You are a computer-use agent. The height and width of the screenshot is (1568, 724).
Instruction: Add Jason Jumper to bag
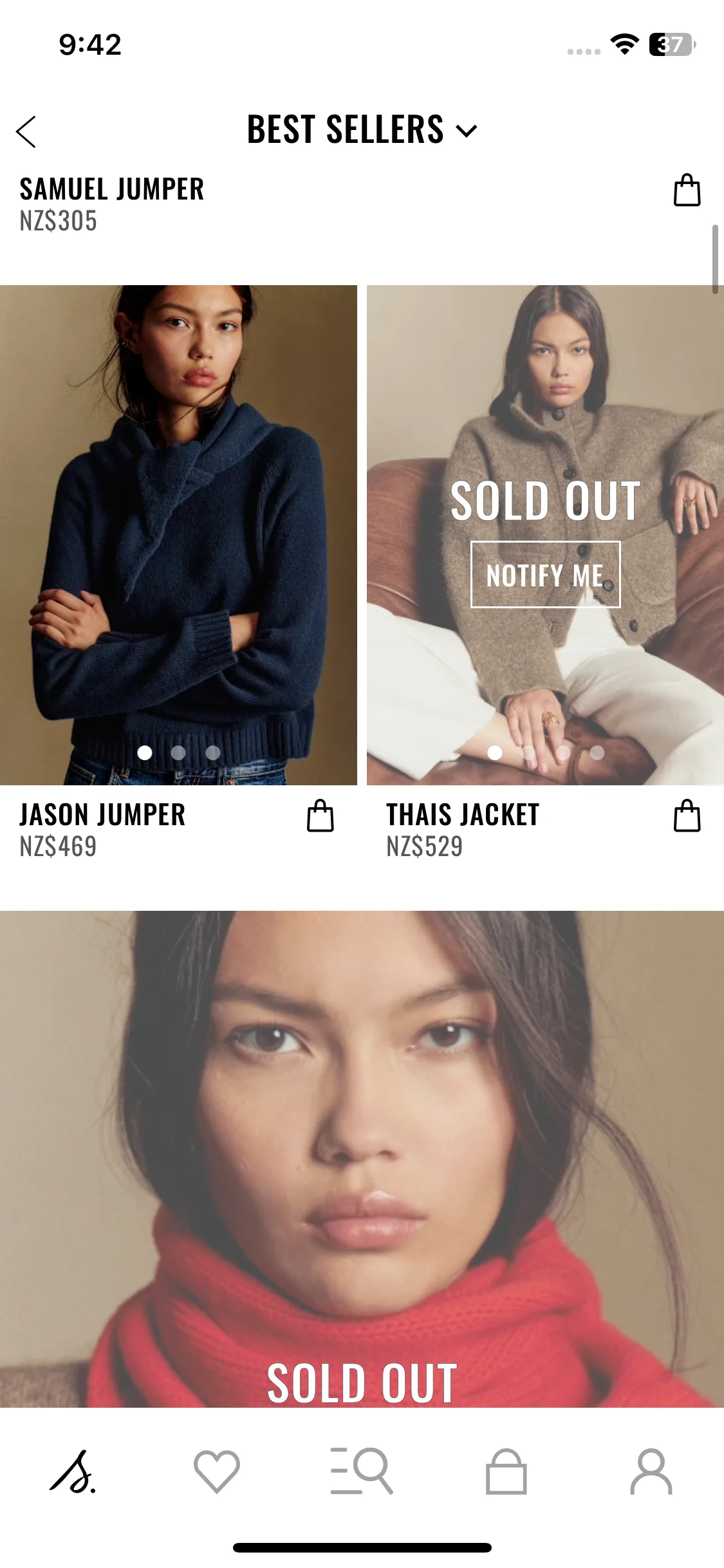[x=320, y=816]
